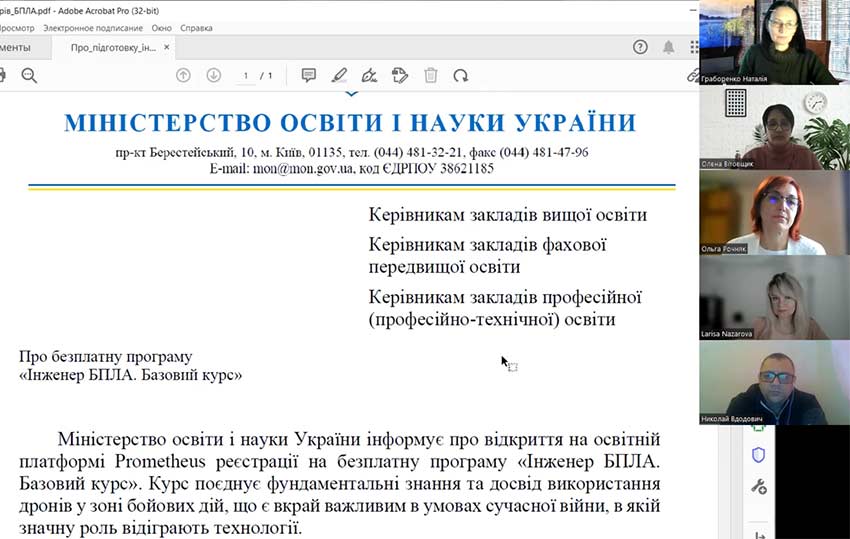Click the page number input field
This screenshot has width=850, height=539.
tap(245, 75)
